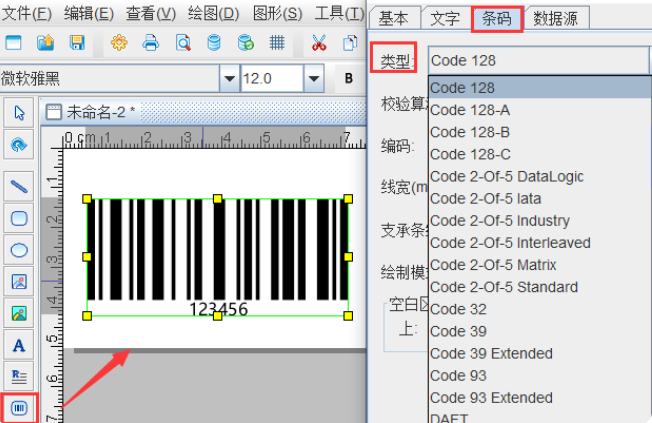Select the rounded rectangle tool
Image resolution: width=652 pixels, height=423 pixels.
pos(19,218)
